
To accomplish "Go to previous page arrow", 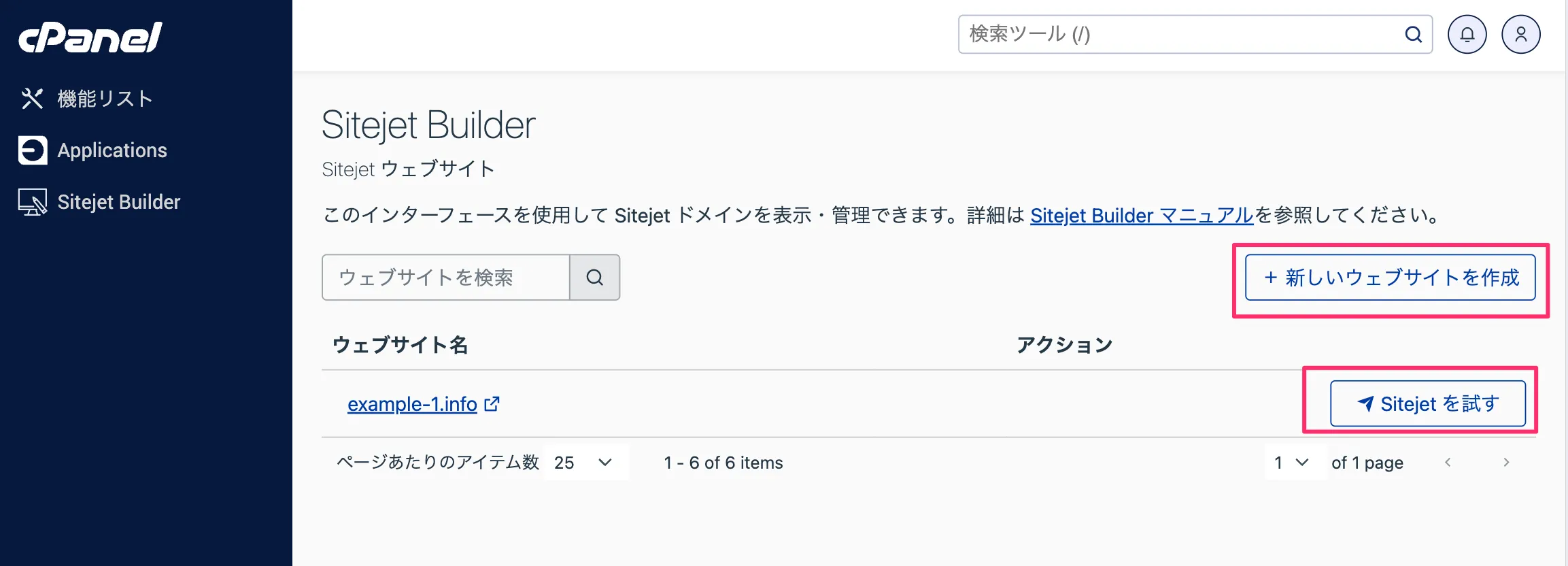I will (x=1448, y=463).
